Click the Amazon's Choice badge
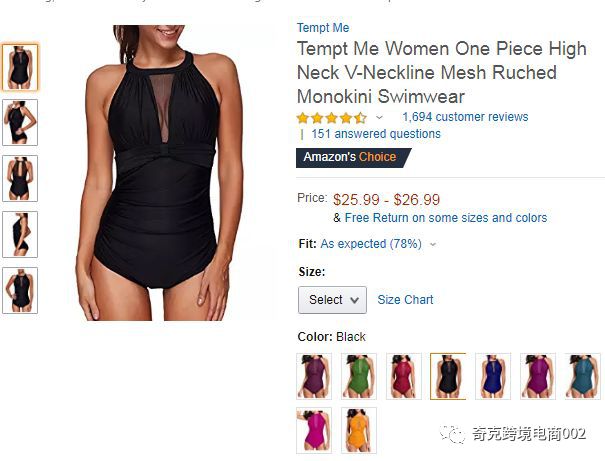605x461 pixels. 353,158
